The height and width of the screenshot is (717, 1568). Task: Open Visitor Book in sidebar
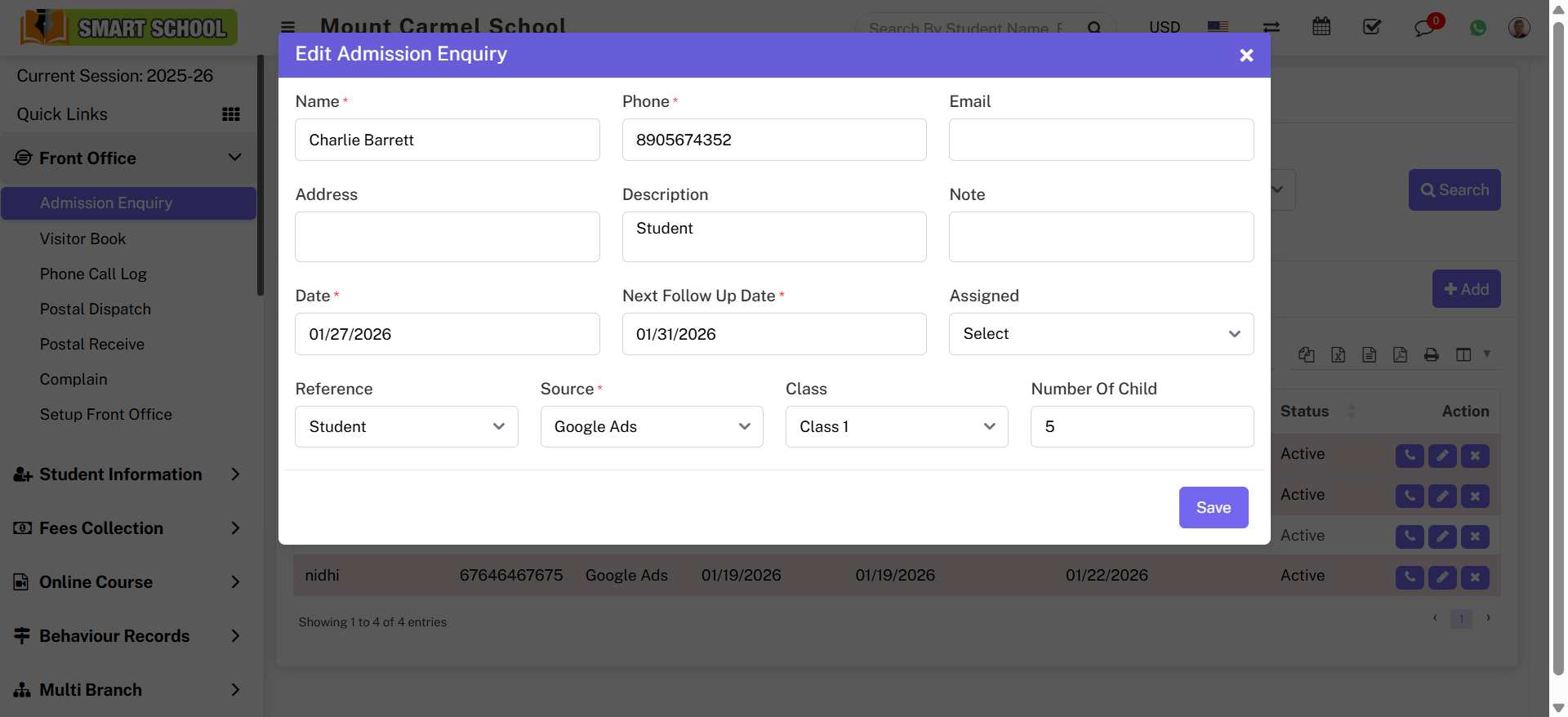click(x=82, y=239)
